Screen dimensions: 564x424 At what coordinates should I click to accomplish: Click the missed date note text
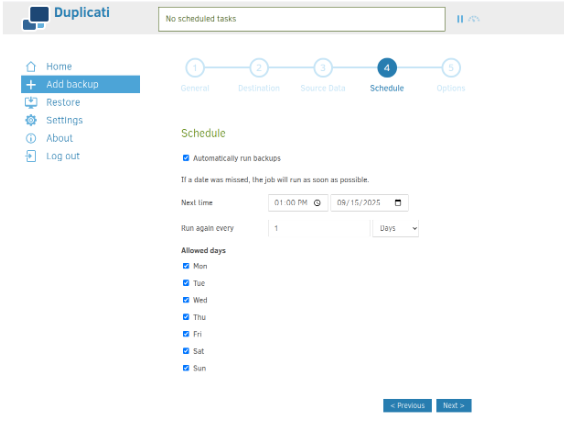click(275, 179)
